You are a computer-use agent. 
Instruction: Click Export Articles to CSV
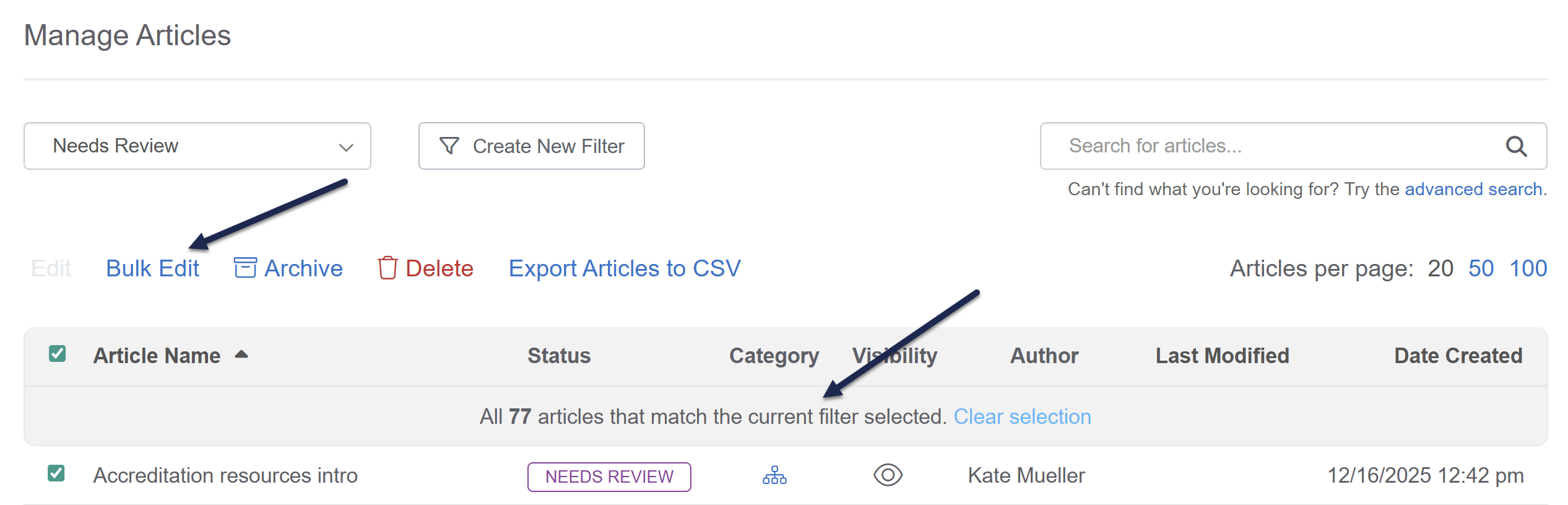coord(625,268)
